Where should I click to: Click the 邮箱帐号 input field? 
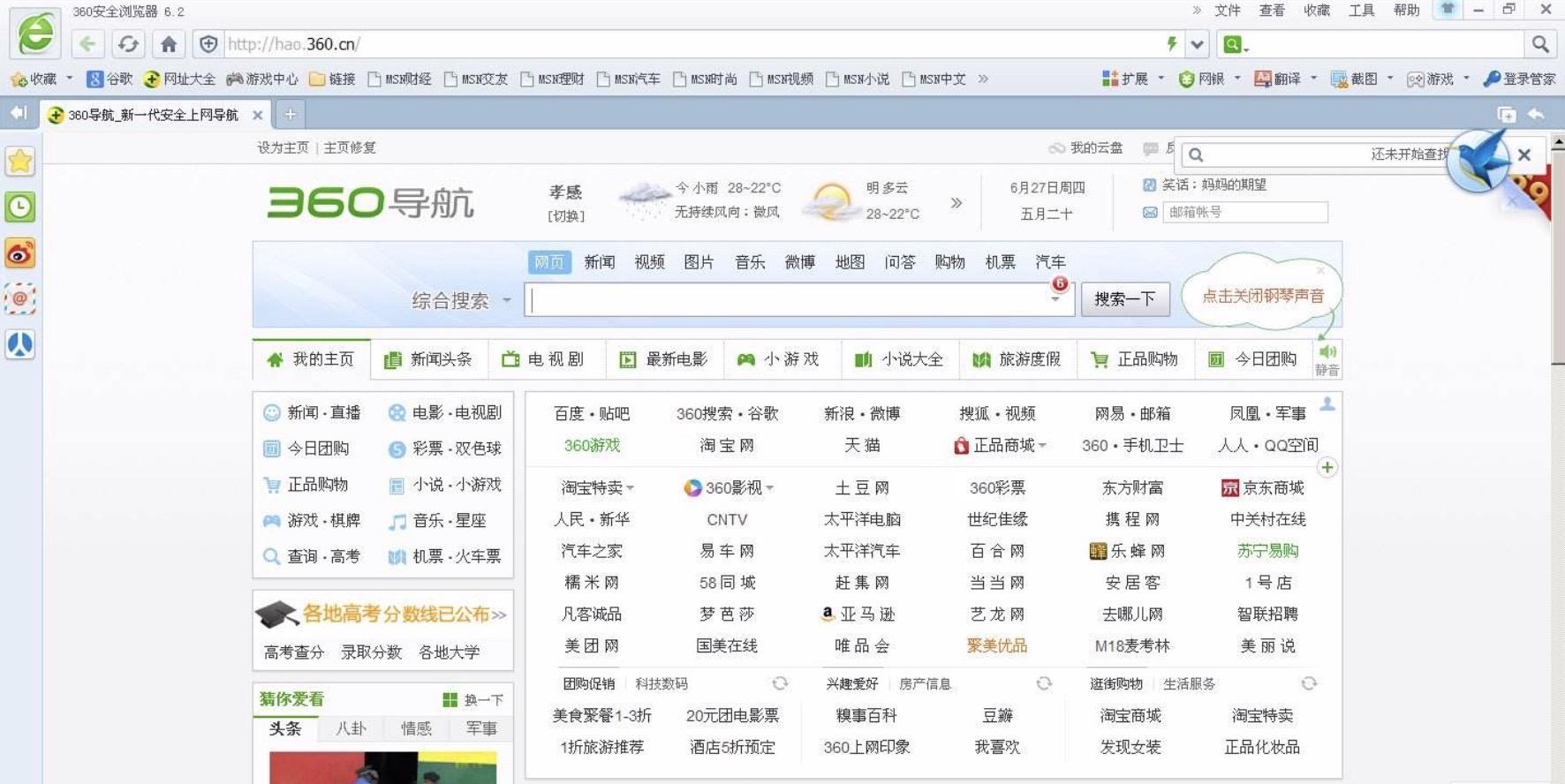(x=1244, y=212)
